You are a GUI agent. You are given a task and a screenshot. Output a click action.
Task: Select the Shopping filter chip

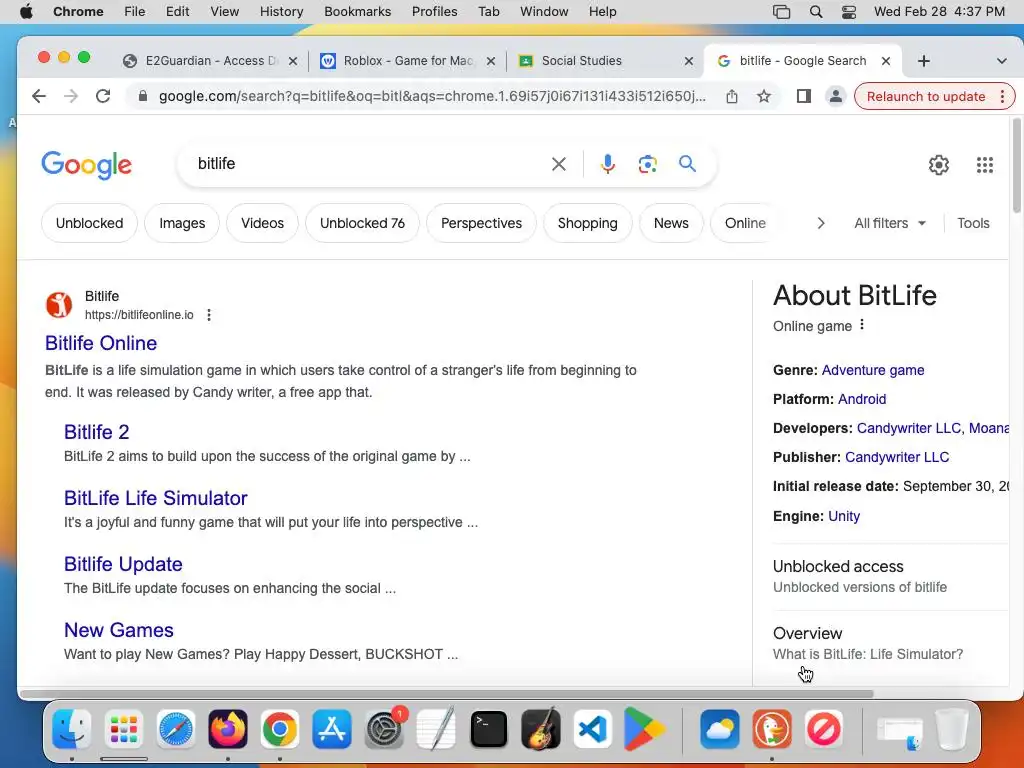pyautogui.click(x=587, y=223)
